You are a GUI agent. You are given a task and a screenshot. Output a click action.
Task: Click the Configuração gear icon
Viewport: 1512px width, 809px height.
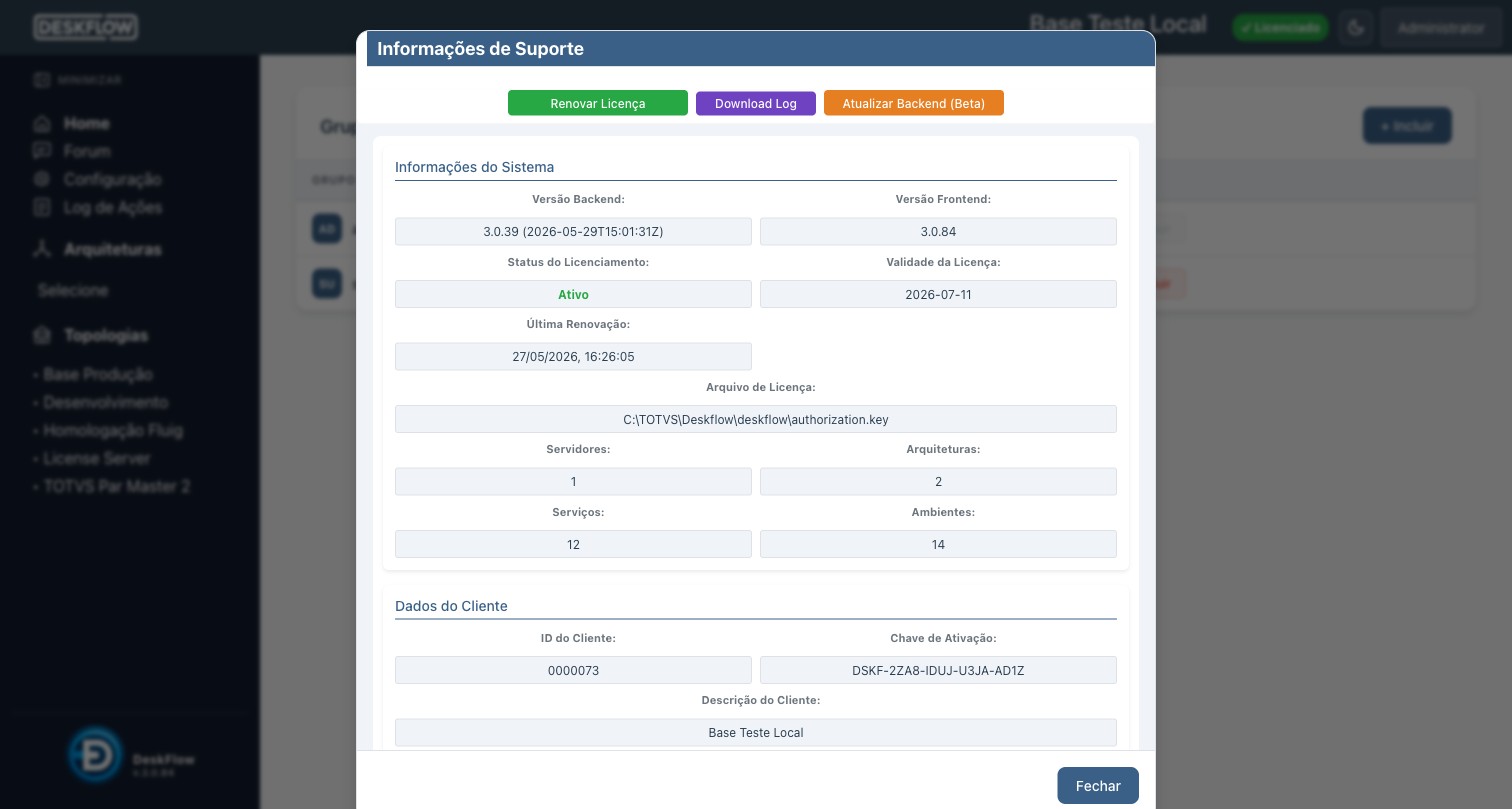pos(42,179)
